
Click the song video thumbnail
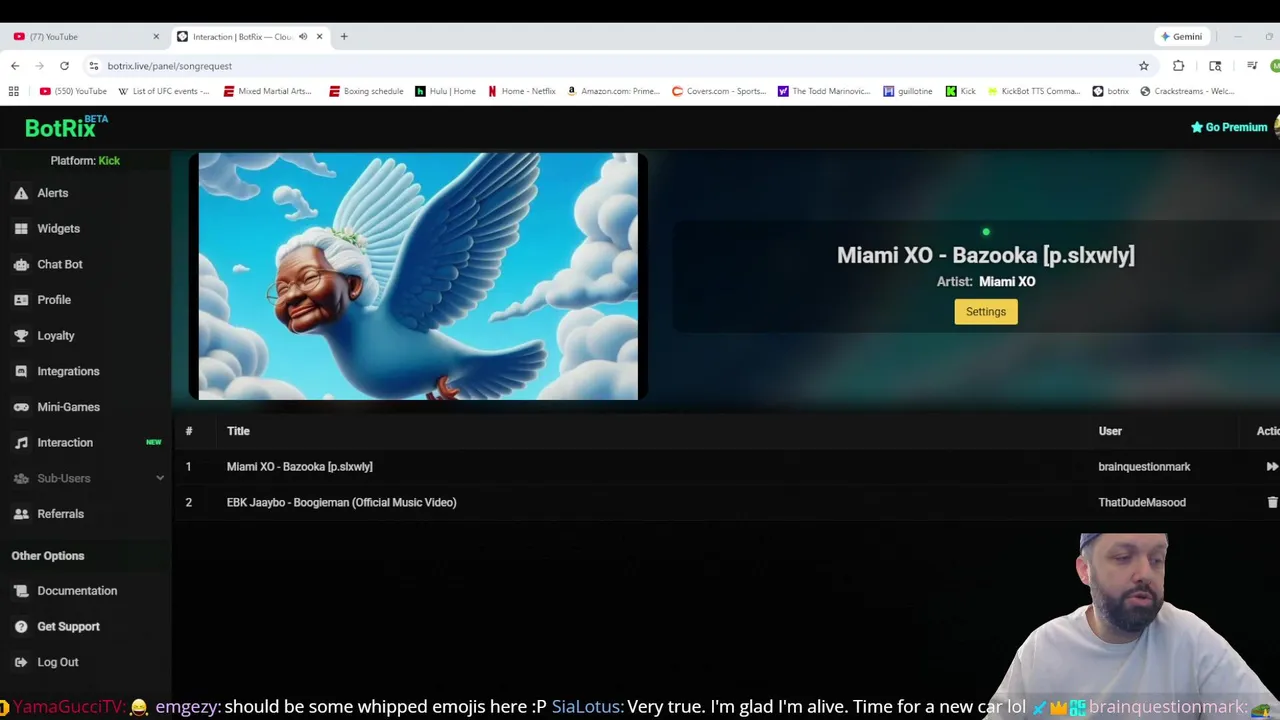coord(418,276)
